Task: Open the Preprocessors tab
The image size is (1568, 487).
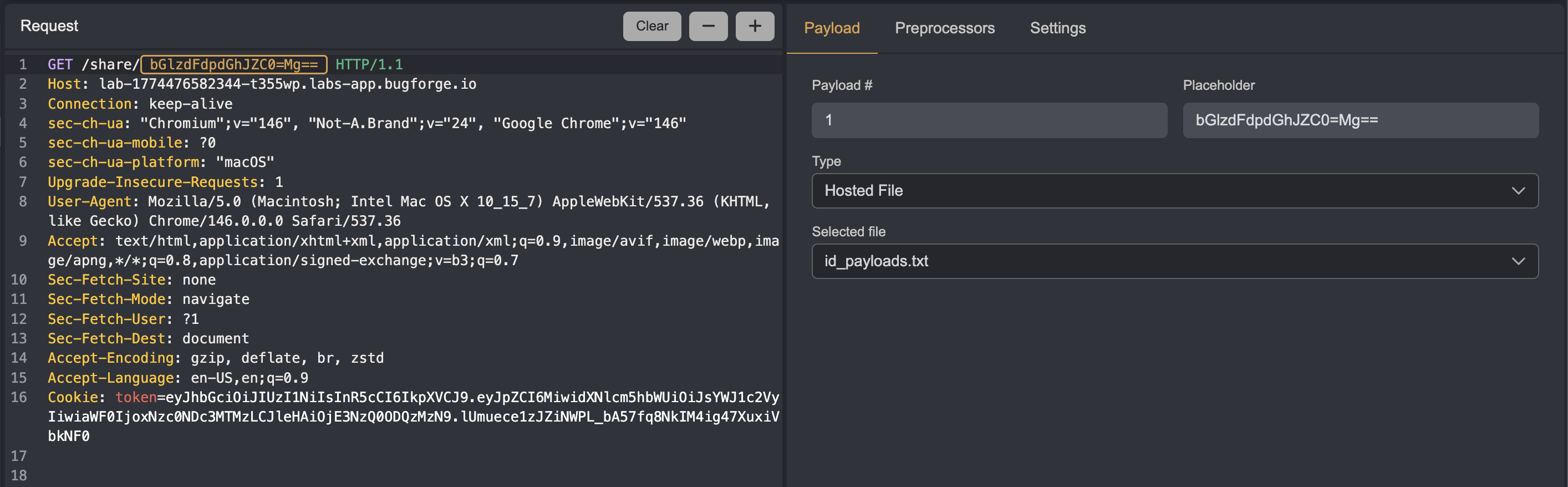Action: pyautogui.click(x=945, y=28)
